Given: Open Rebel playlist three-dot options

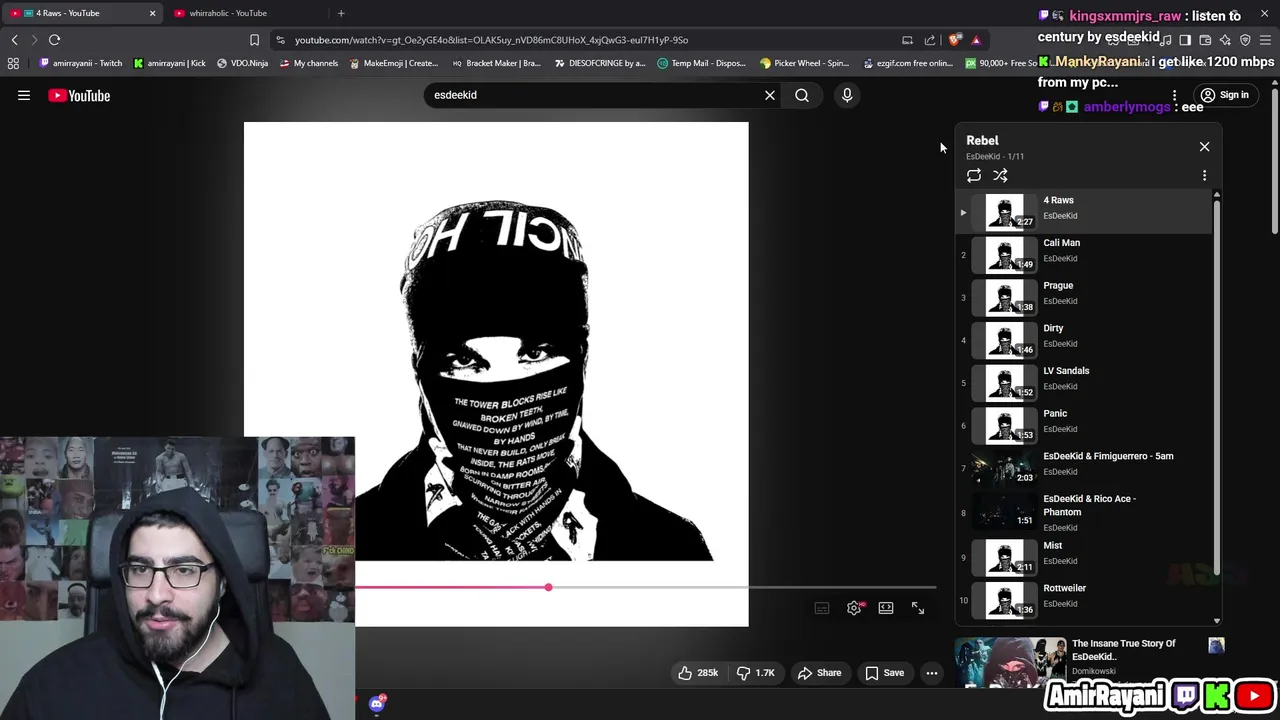Looking at the screenshot, I should click(x=1204, y=175).
